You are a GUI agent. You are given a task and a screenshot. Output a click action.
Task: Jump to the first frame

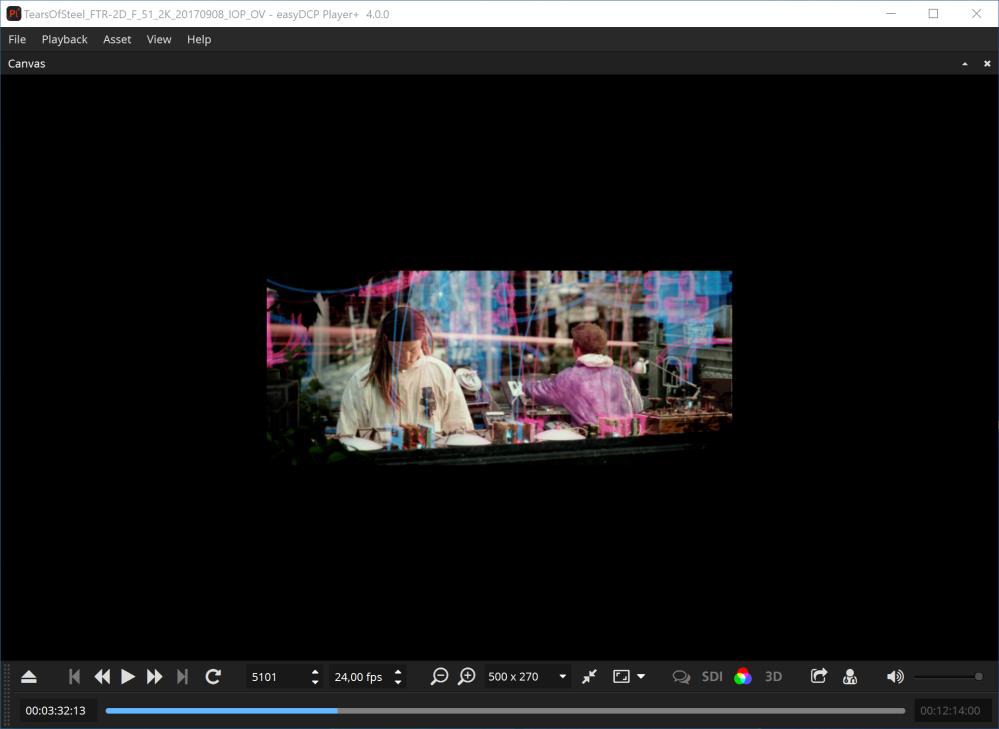pyautogui.click(x=74, y=677)
